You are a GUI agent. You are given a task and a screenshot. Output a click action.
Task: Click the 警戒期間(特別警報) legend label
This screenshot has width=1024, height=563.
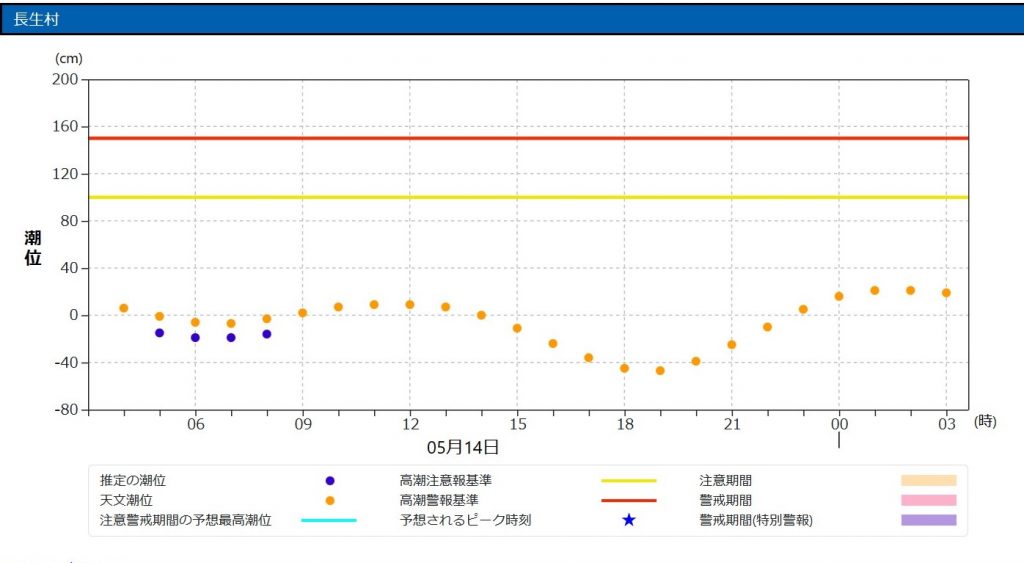(756, 521)
